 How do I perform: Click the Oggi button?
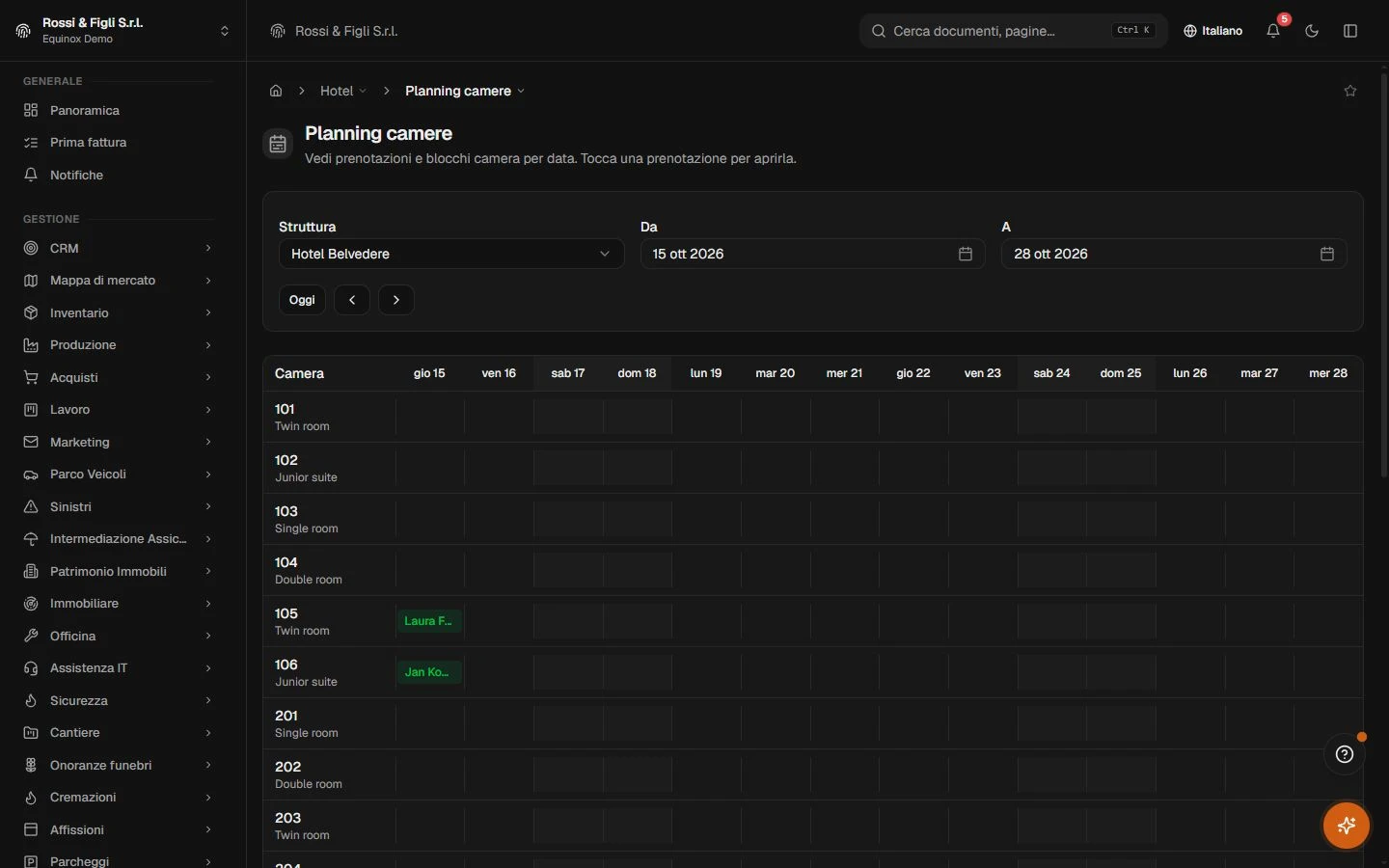coord(302,300)
